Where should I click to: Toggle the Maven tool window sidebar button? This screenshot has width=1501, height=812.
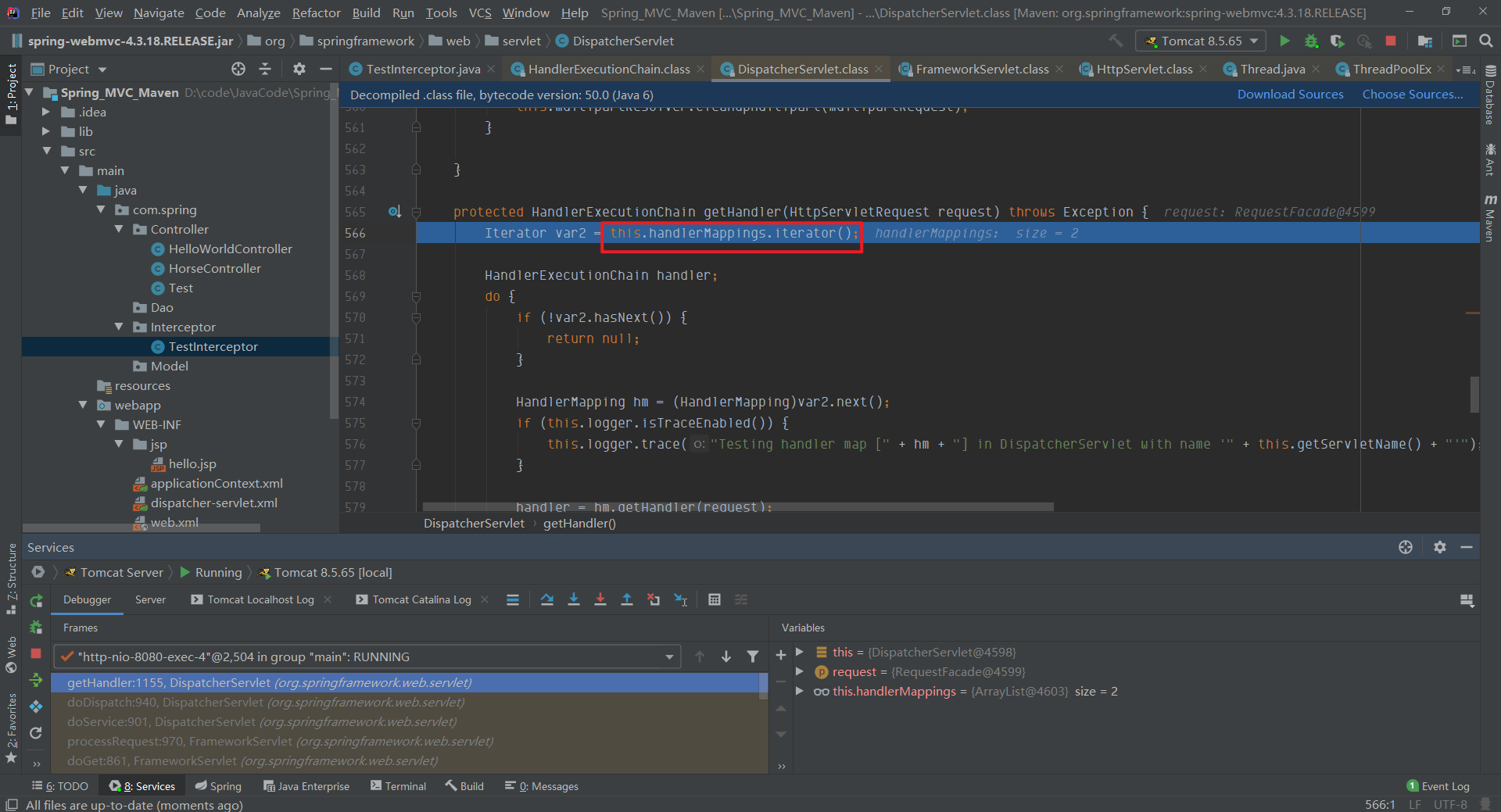tap(1490, 219)
